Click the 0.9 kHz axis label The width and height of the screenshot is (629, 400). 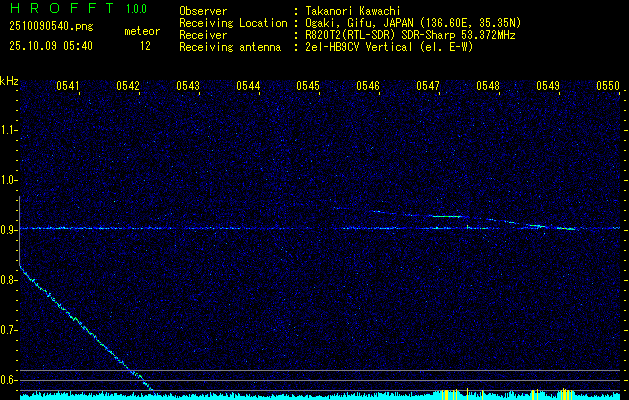[x=9, y=229]
